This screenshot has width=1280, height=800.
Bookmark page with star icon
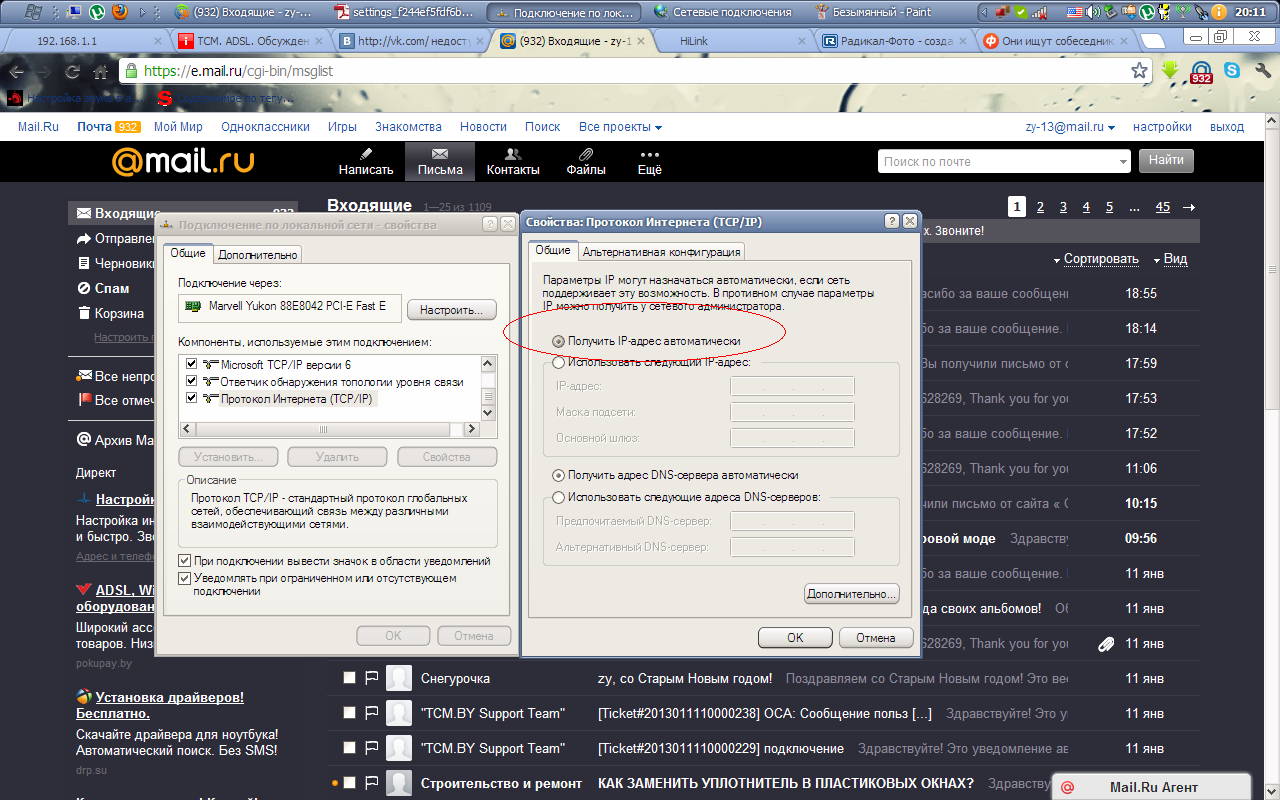pos(1139,71)
